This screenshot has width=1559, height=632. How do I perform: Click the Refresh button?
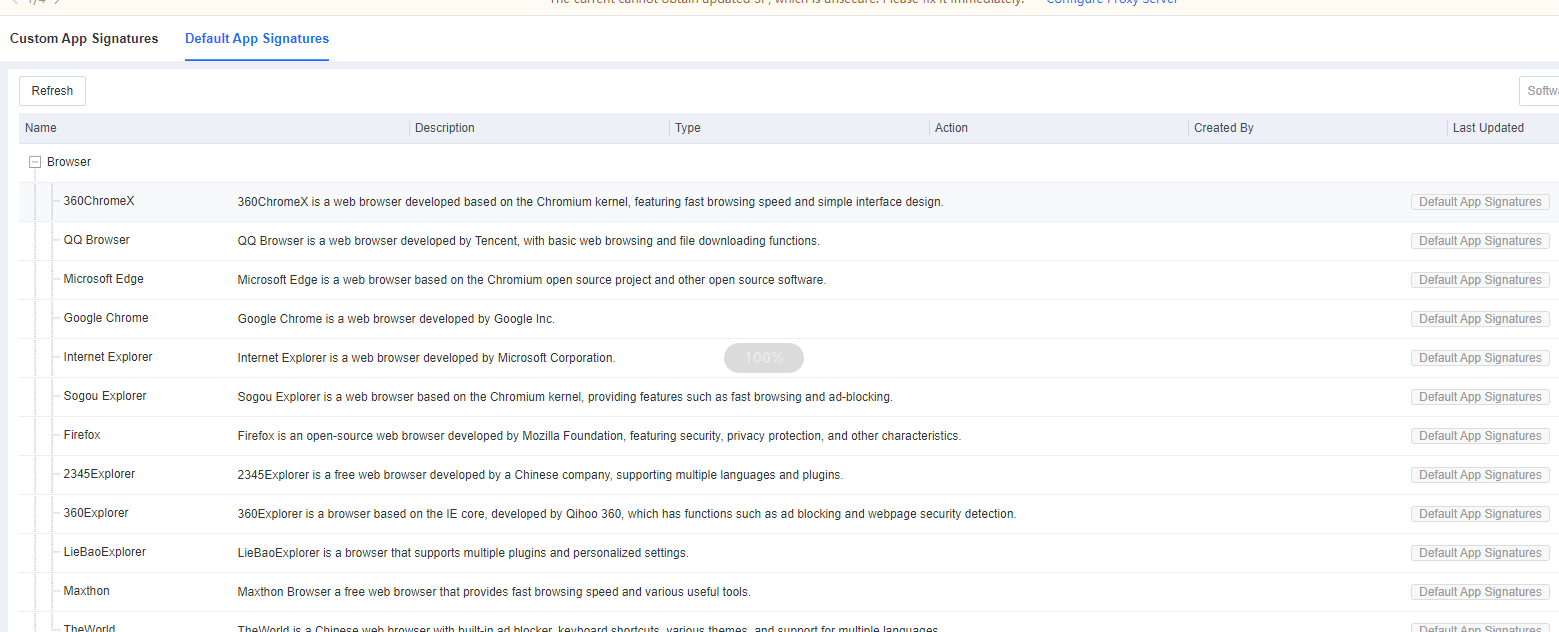point(52,91)
